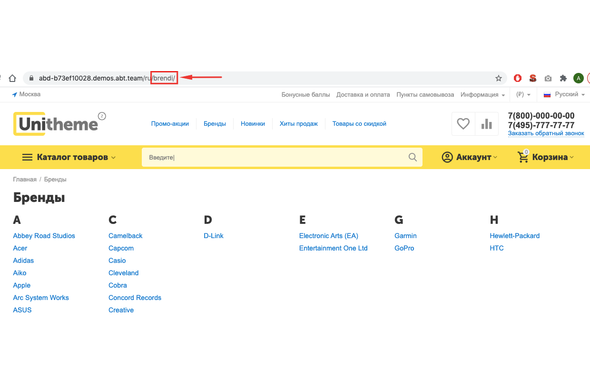590x391 pixels.
Task: Open the red Opera extension icon
Action: pos(517,78)
